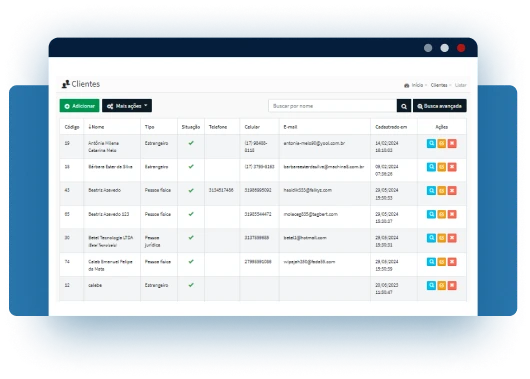This screenshot has width=530, height=379.
Task: Click the Situação column header
Action: (x=191, y=127)
